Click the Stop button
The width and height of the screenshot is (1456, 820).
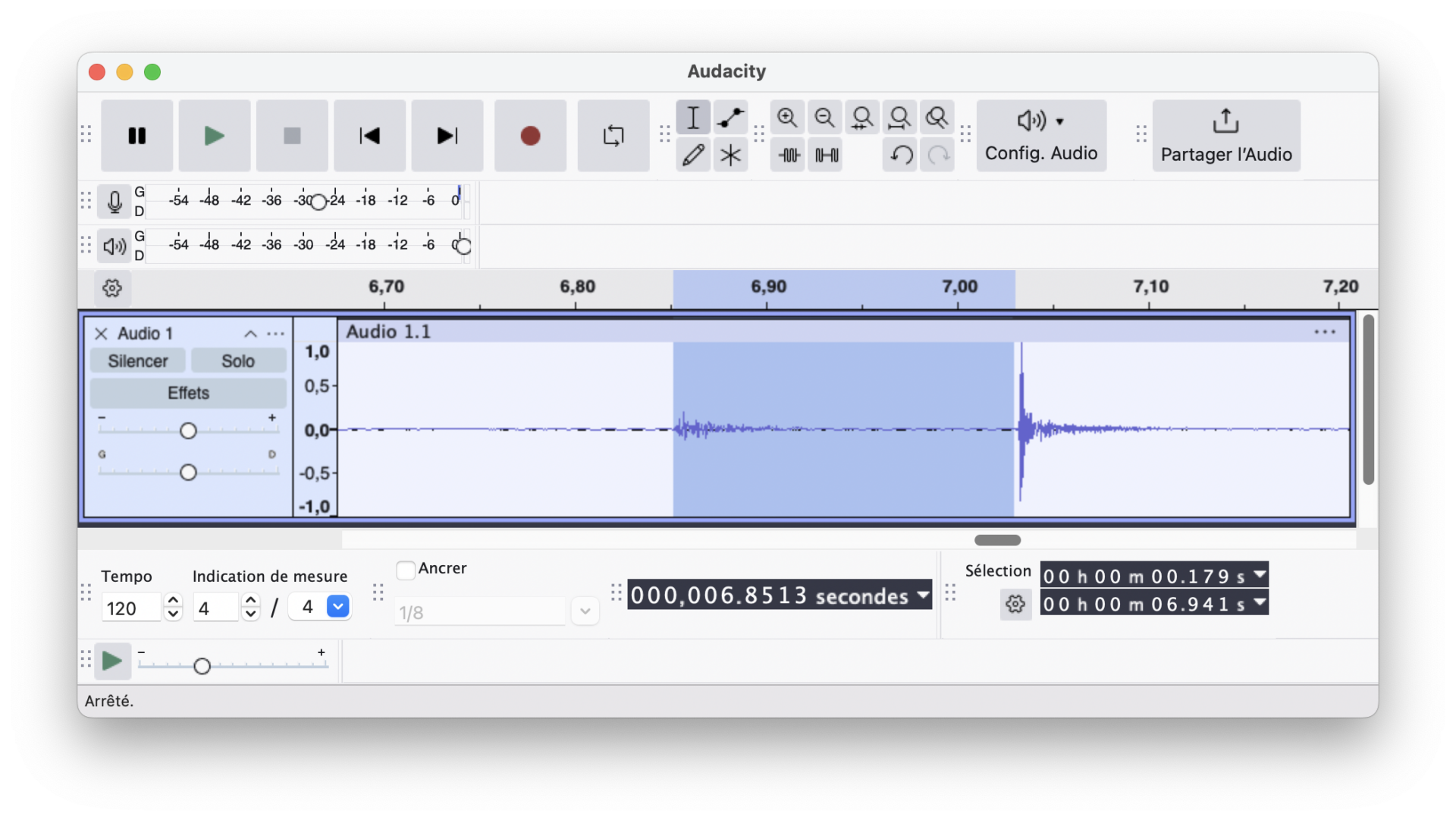292,136
